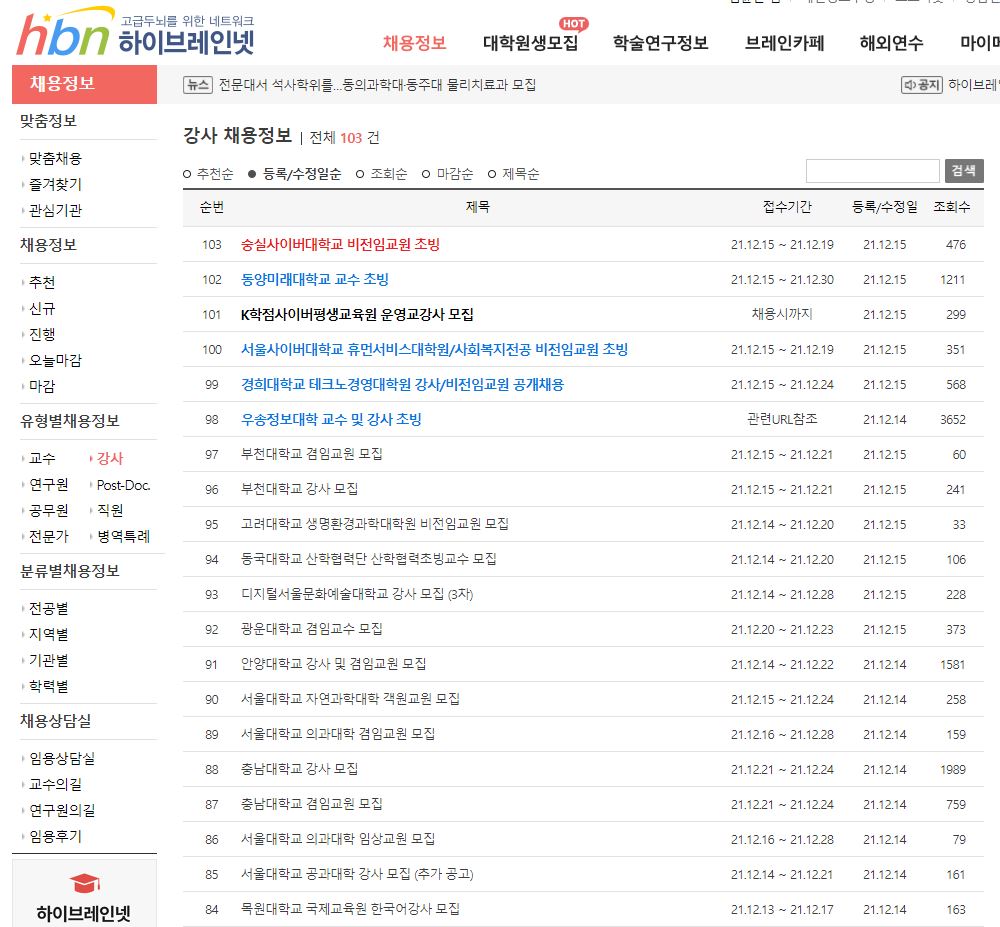The image size is (1000, 927).
Task: Select 교수 under 유형별채용정보
Action: [42, 458]
